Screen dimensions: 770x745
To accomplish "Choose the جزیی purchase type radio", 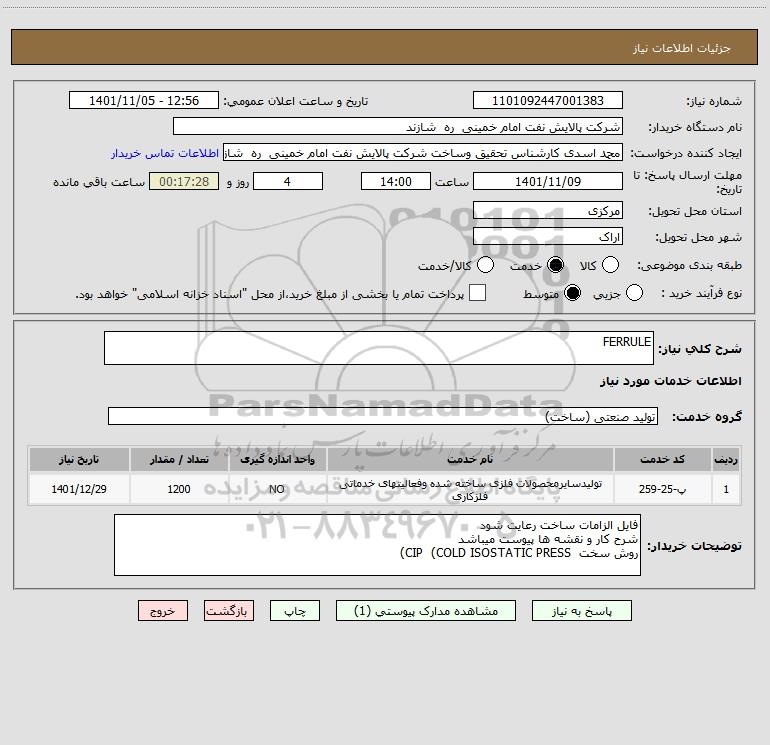I will pyautogui.click(x=634, y=293).
